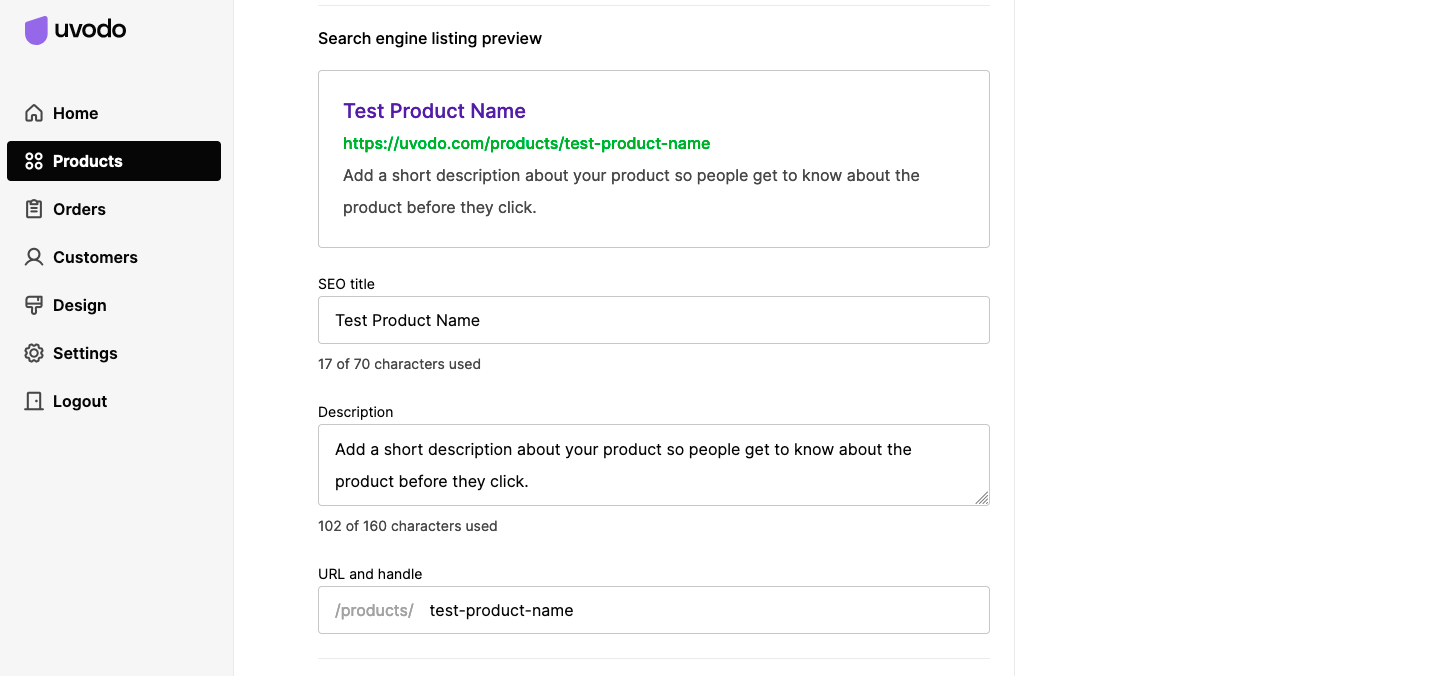Click the four-circles Products icon
The image size is (1434, 676).
tap(34, 161)
